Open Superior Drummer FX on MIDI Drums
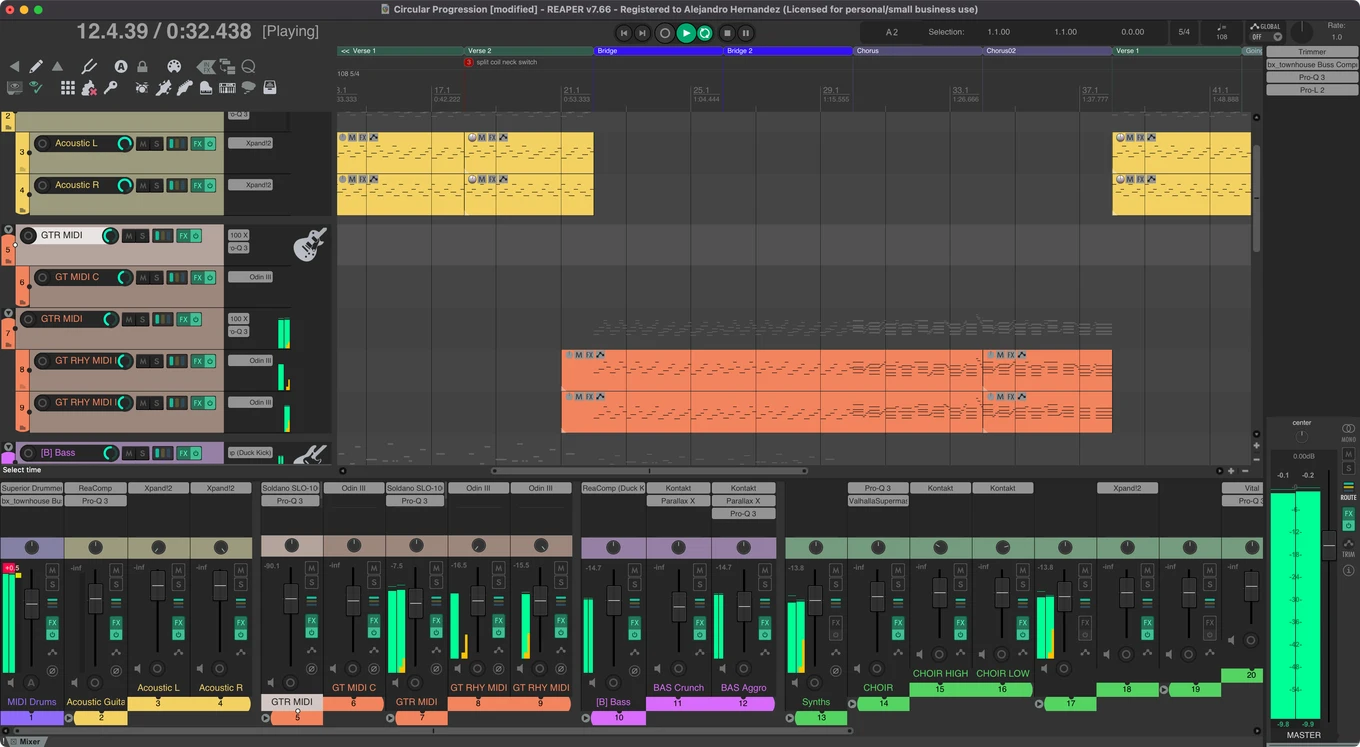This screenshot has width=1360, height=747. point(32,488)
